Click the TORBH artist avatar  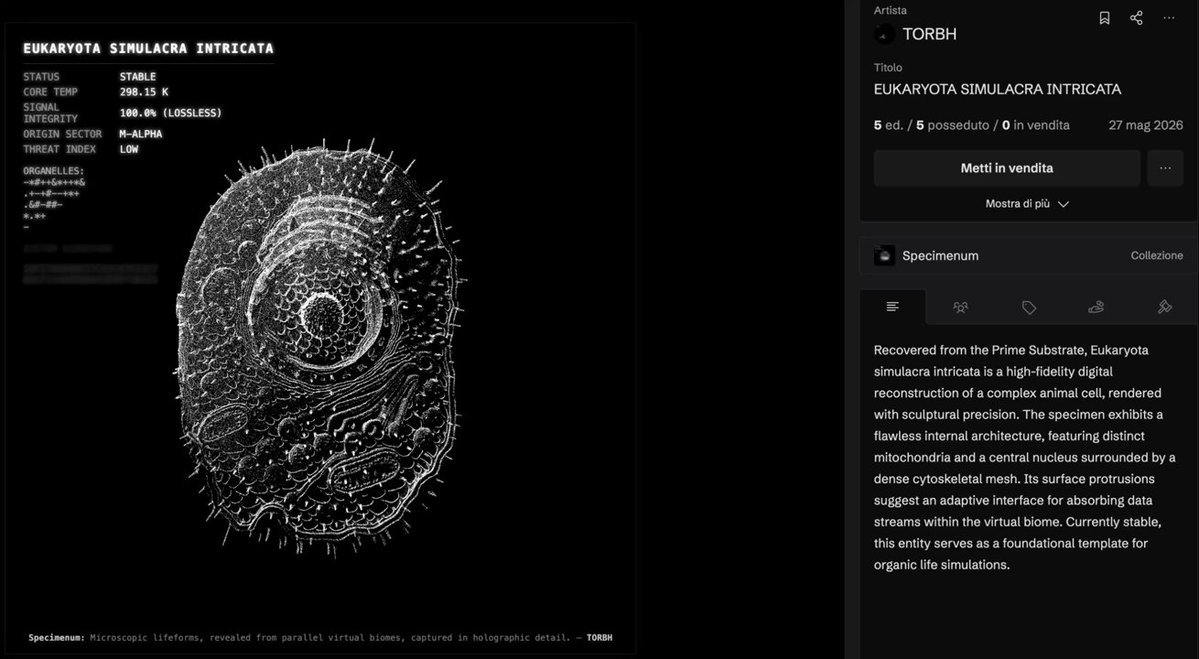[885, 34]
